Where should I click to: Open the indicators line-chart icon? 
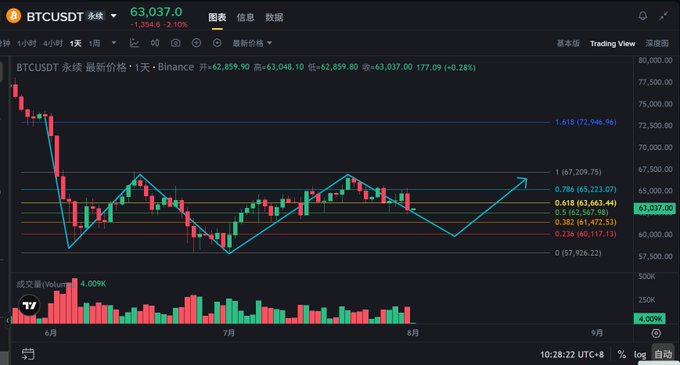pos(134,43)
